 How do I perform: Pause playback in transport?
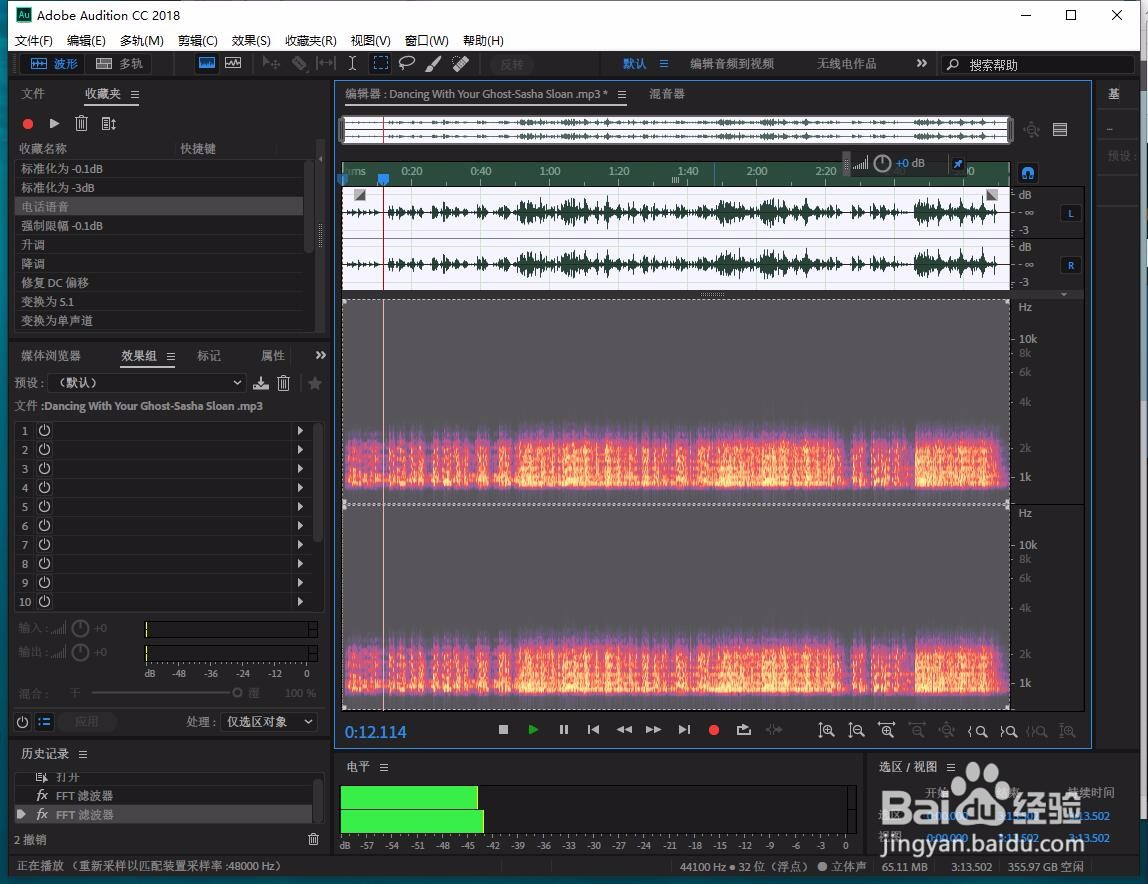[x=563, y=729]
